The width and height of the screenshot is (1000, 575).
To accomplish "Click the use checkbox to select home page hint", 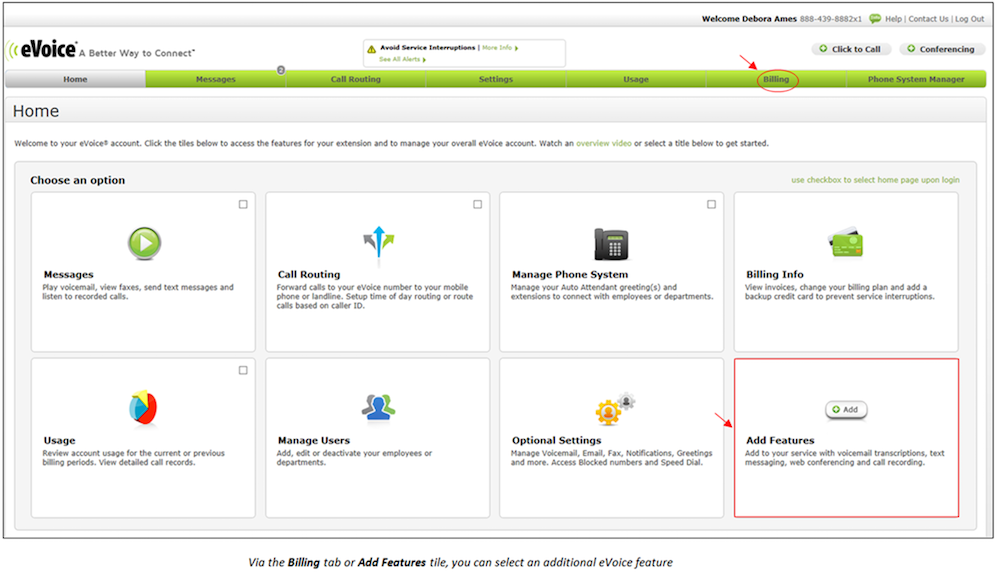I will coord(875,180).
